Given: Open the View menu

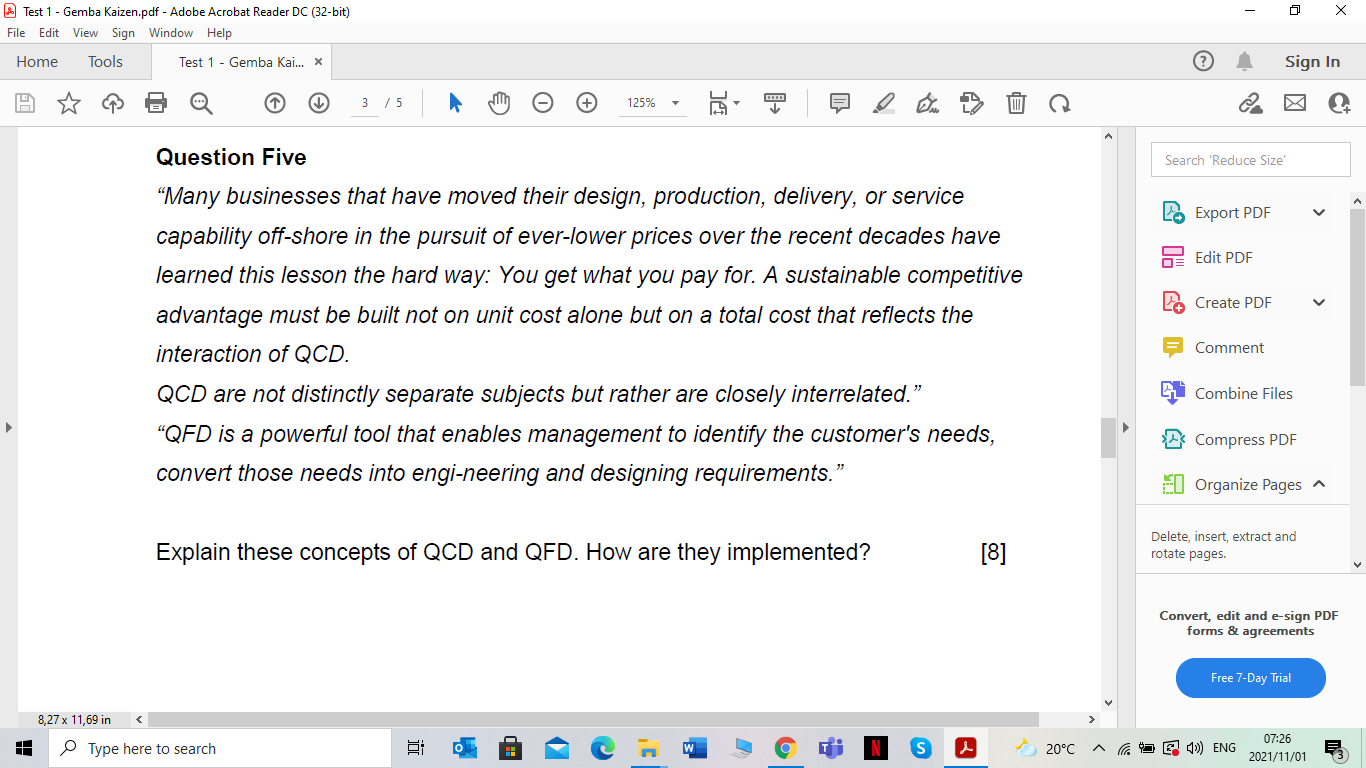Looking at the screenshot, I should (x=87, y=32).
